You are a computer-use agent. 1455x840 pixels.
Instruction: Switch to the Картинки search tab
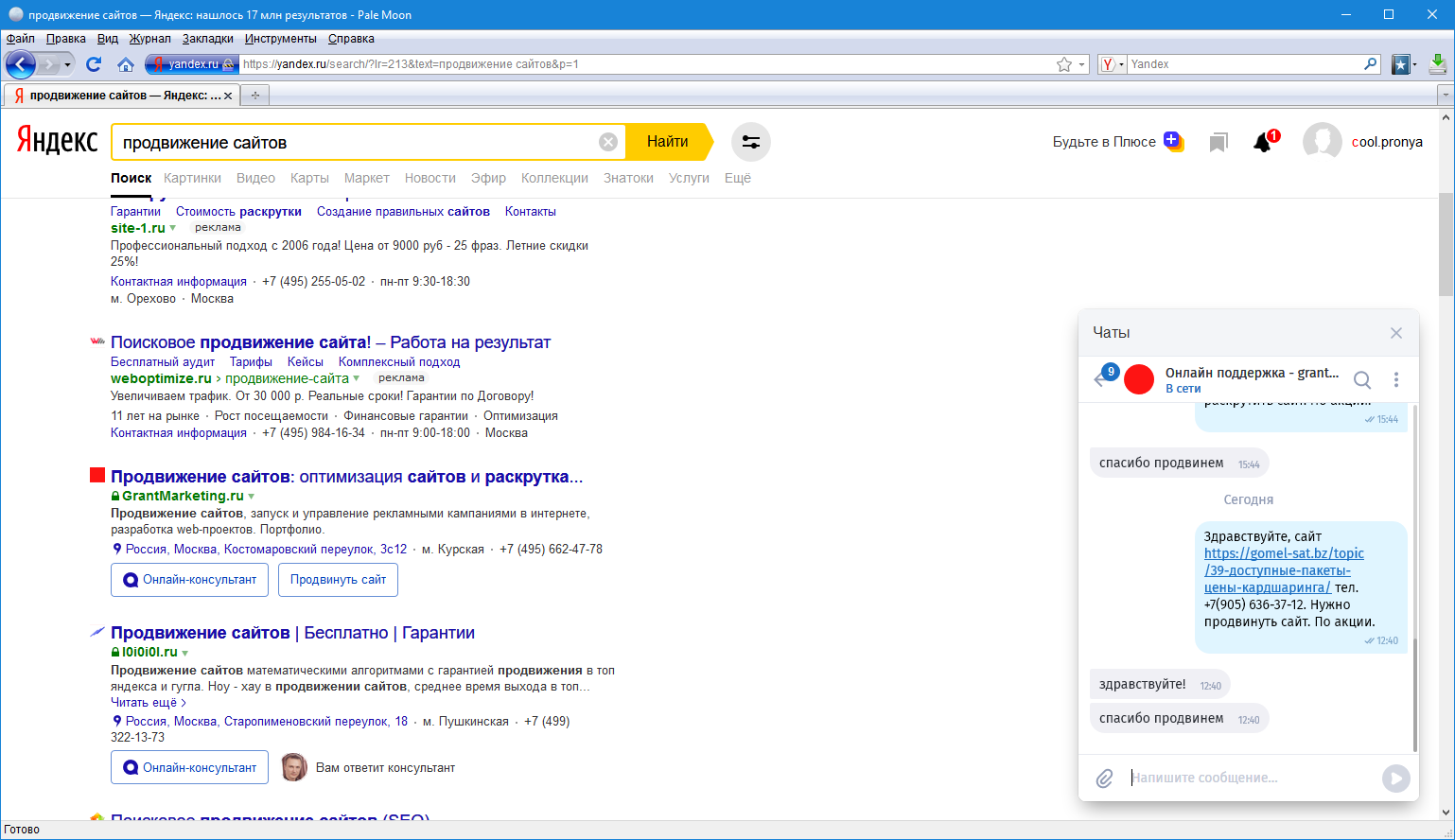tap(192, 178)
